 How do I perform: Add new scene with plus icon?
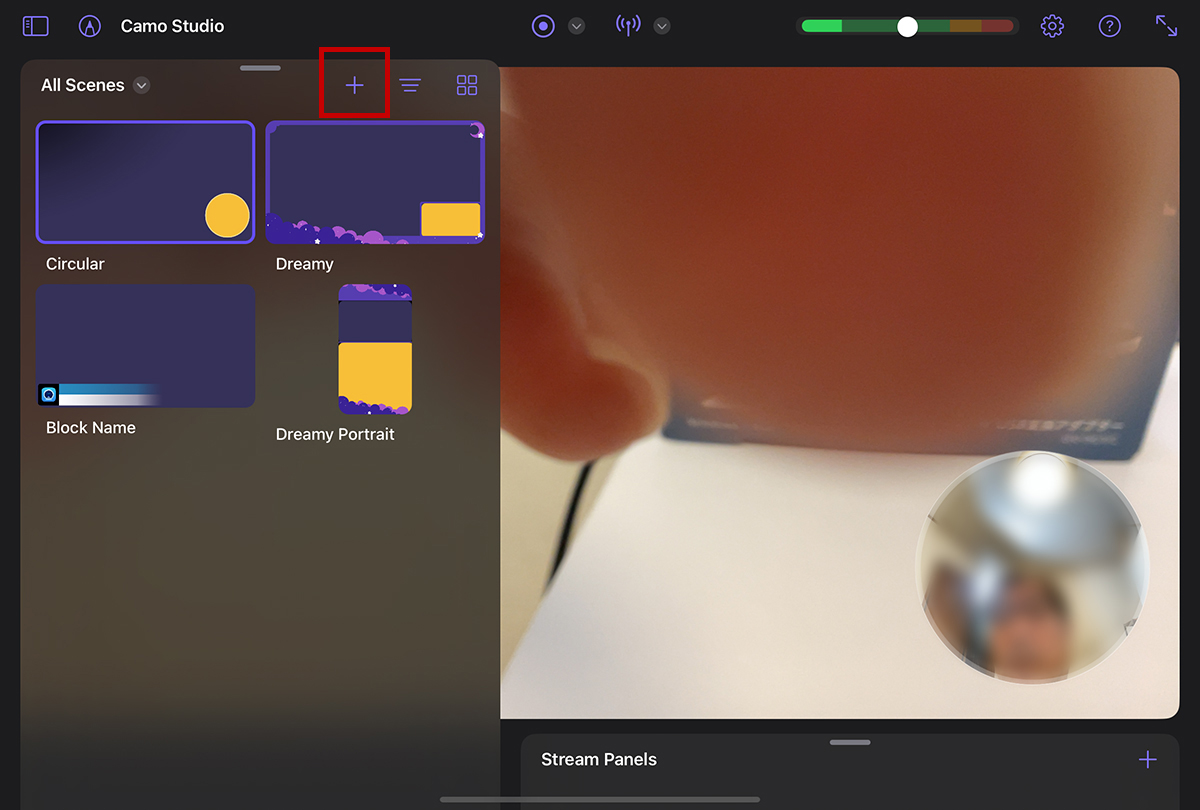[354, 85]
